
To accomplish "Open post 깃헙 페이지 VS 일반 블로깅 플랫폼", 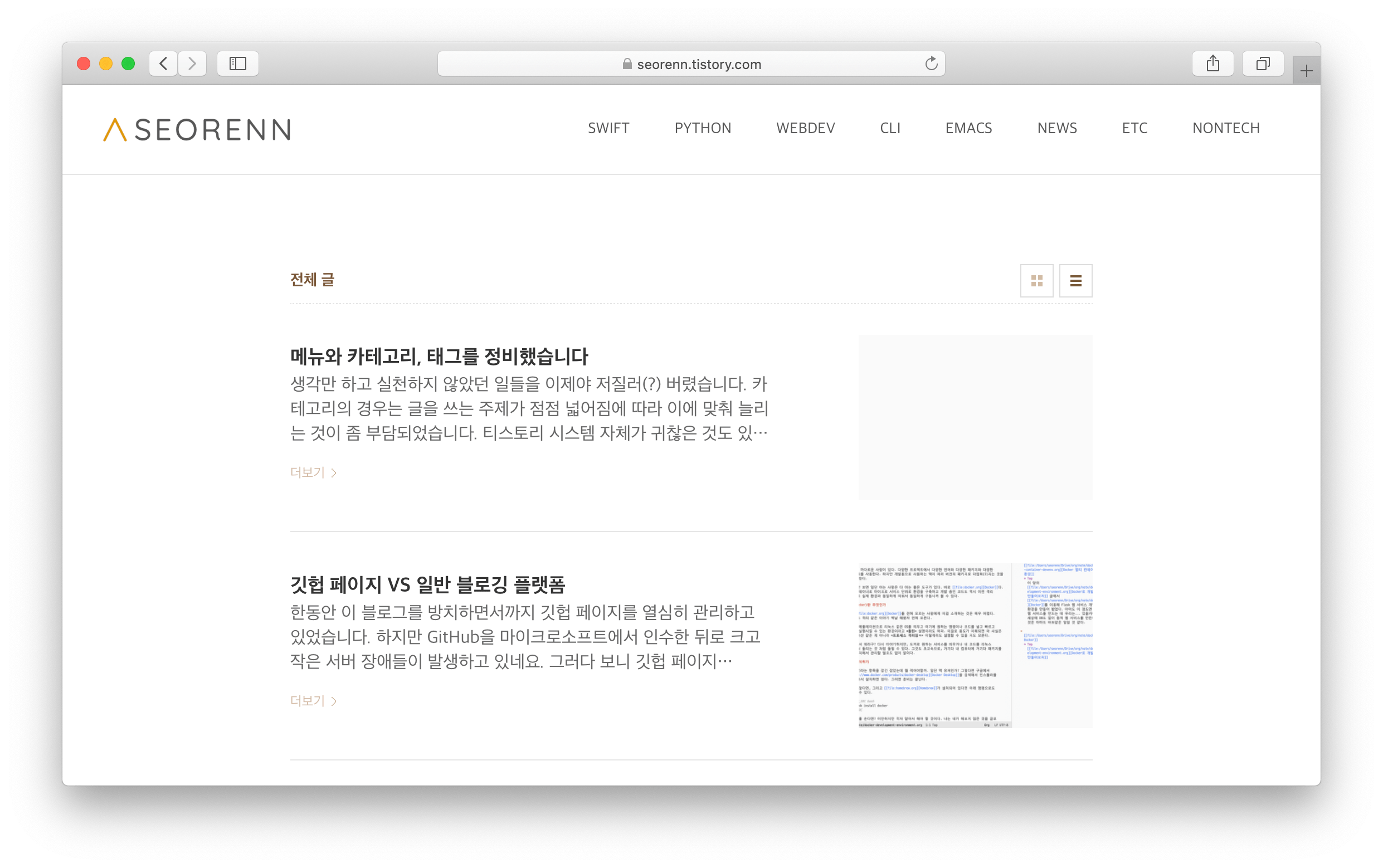I will click(428, 585).
